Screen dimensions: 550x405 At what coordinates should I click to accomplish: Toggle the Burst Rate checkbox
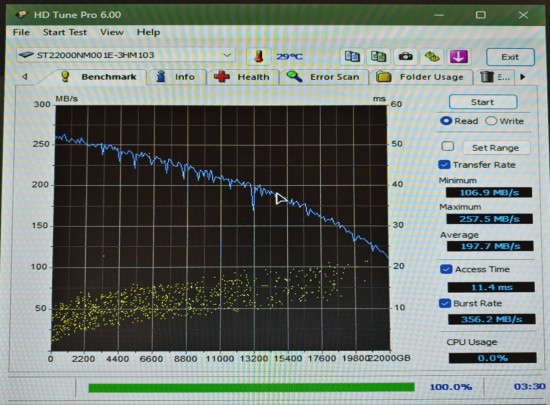tap(445, 303)
